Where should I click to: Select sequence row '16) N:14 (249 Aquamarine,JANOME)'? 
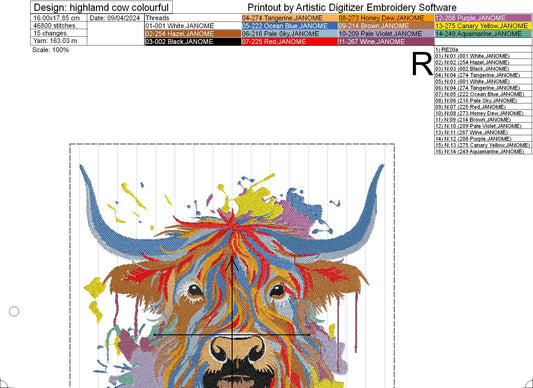(x=483, y=151)
